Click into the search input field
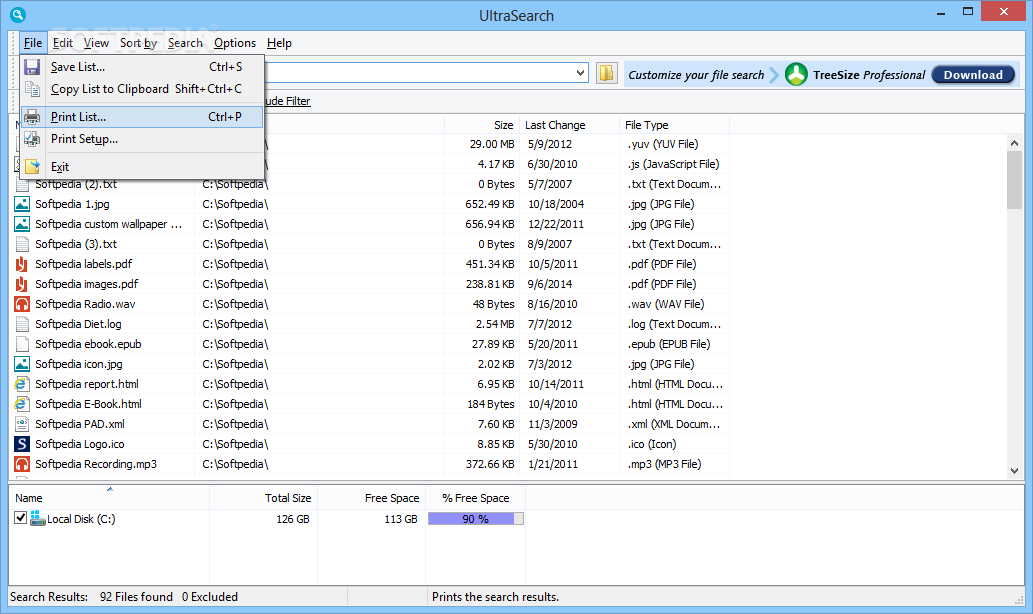The width and height of the screenshot is (1033, 614). (x=418, y=73)
